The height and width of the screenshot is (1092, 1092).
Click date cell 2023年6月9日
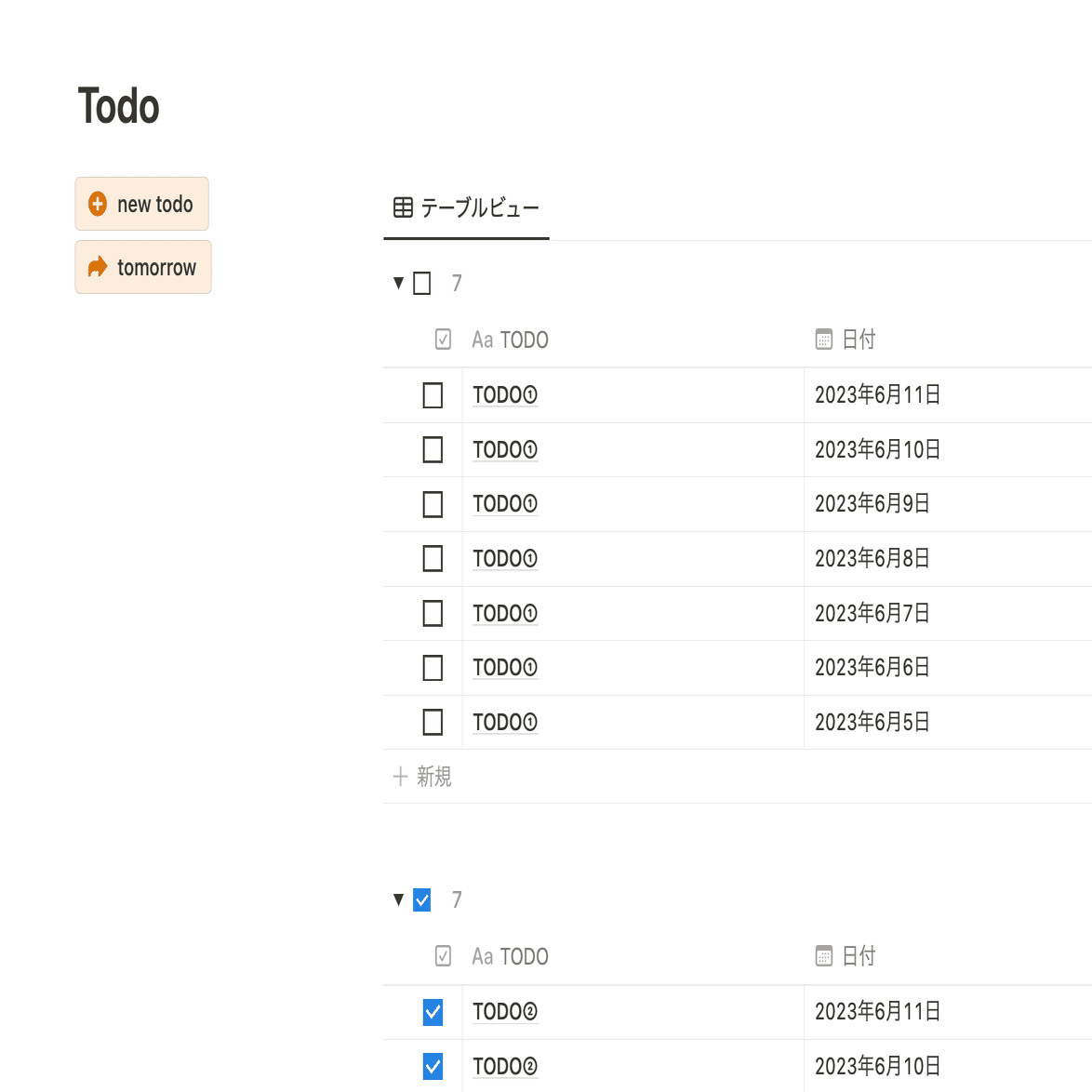coord(872,503)
